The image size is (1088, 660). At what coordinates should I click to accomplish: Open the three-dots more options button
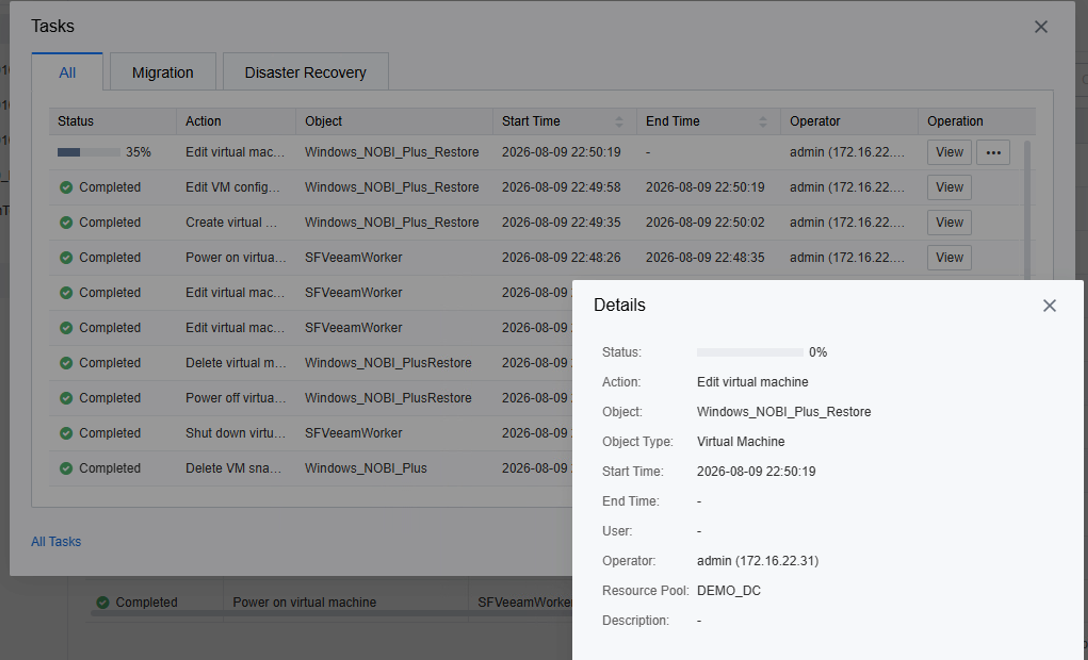click(993, 152)
